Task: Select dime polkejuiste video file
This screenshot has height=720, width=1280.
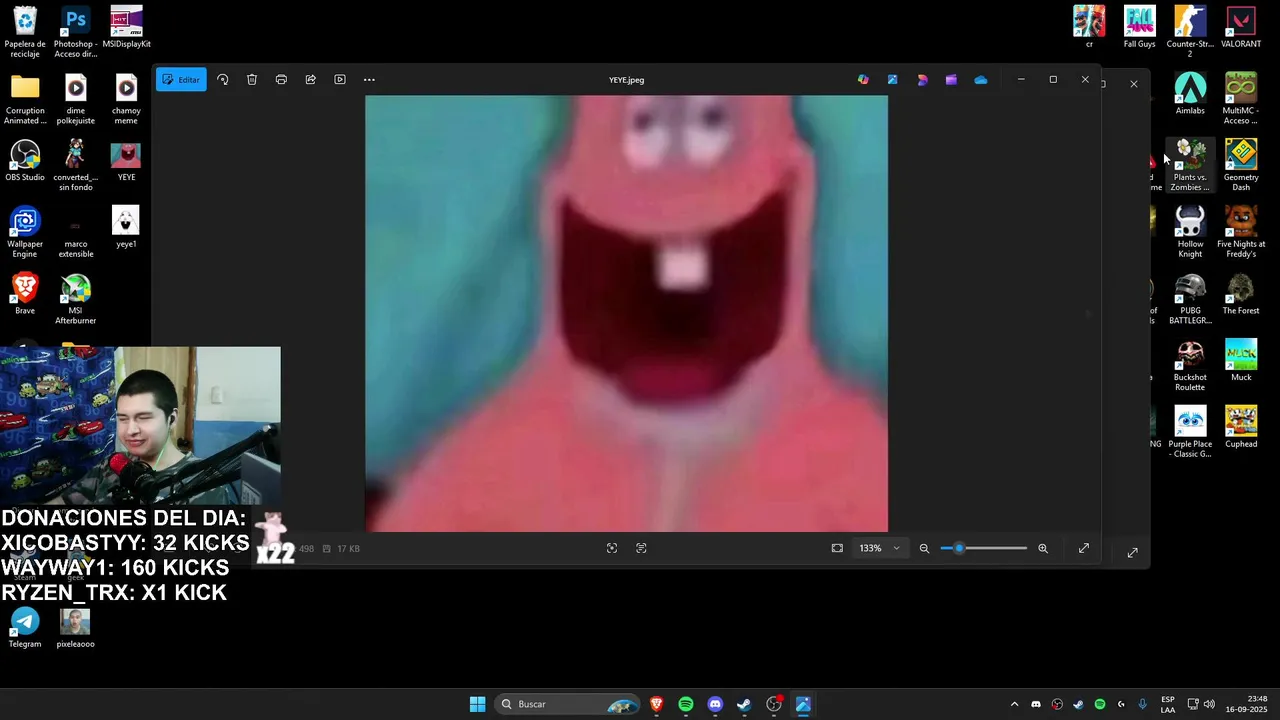Action: 75,100
